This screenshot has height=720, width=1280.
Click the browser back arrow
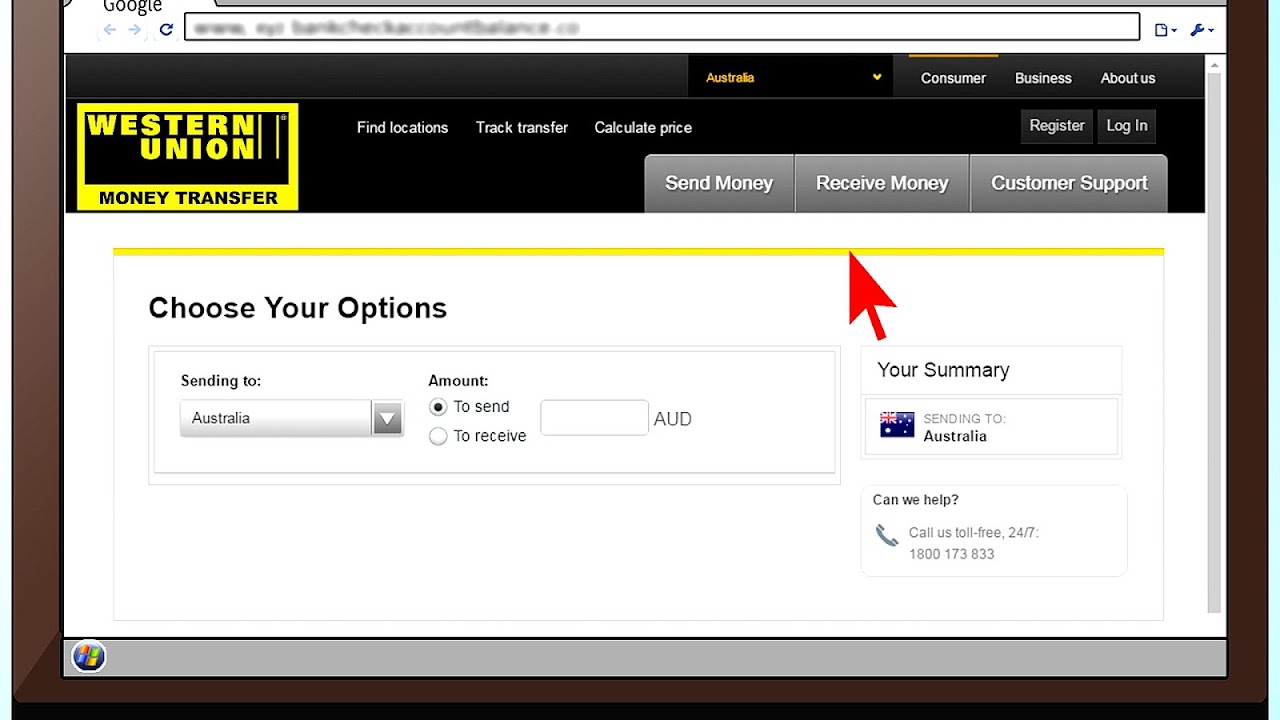point(110,30)
